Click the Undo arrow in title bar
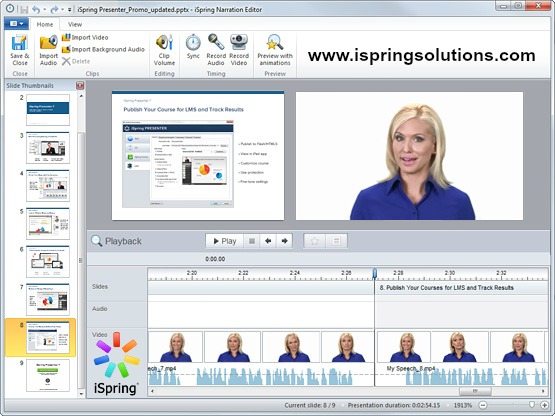 (36, 10)
